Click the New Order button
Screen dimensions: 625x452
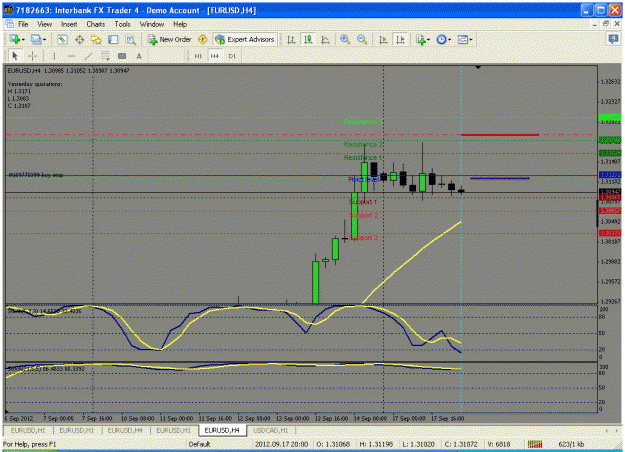(x=170, y=39)
